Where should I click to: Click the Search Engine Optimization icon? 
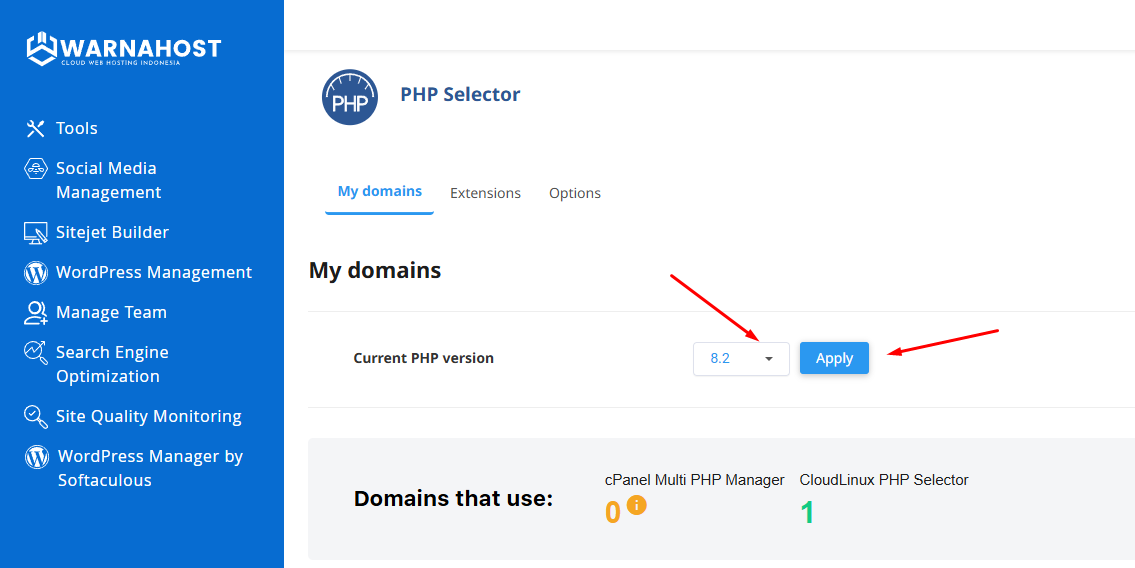click(x=36, y=352)
